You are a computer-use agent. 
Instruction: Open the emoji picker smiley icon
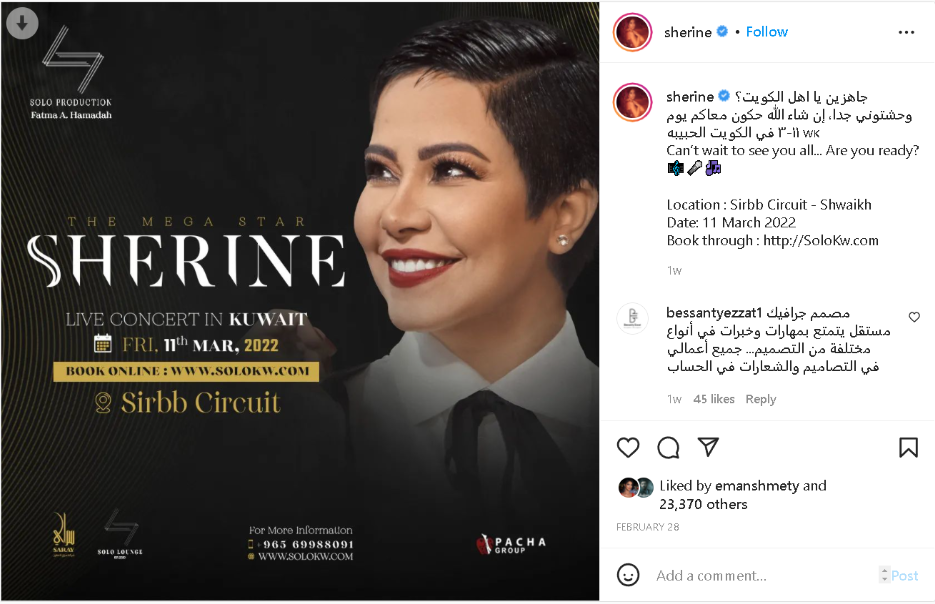coord(628,575)
